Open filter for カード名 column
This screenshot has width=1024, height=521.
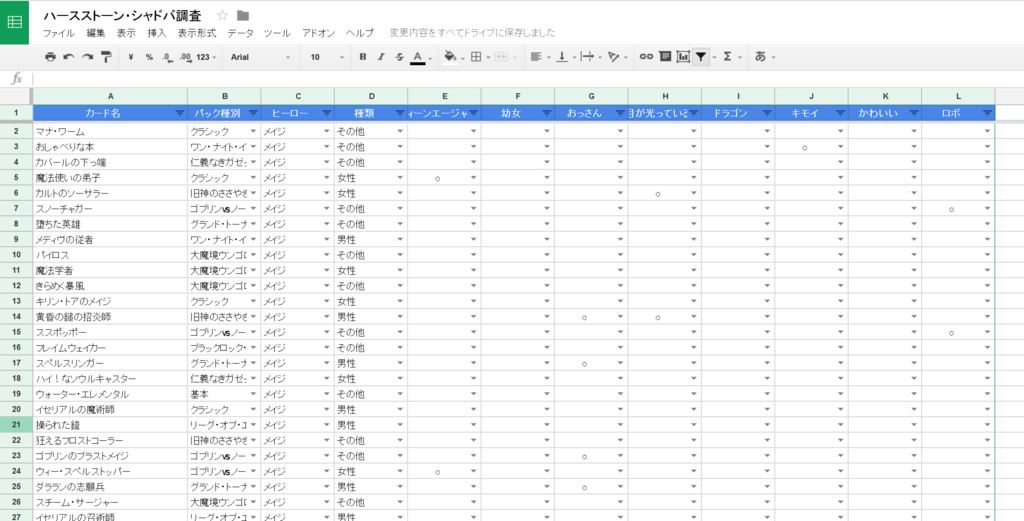pos(180,113)
